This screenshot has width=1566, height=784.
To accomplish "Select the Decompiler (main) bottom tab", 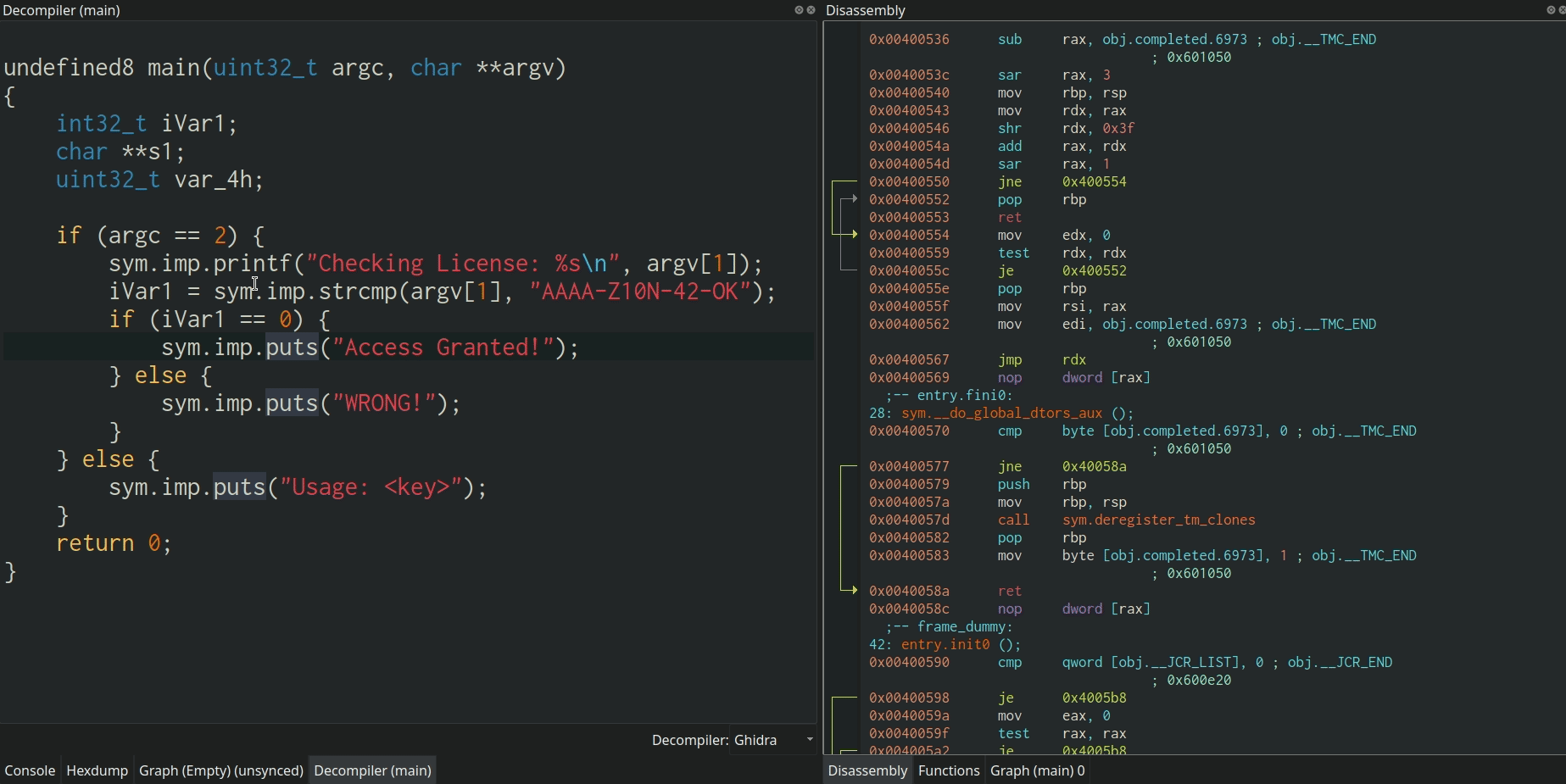I will coord(372,770).
